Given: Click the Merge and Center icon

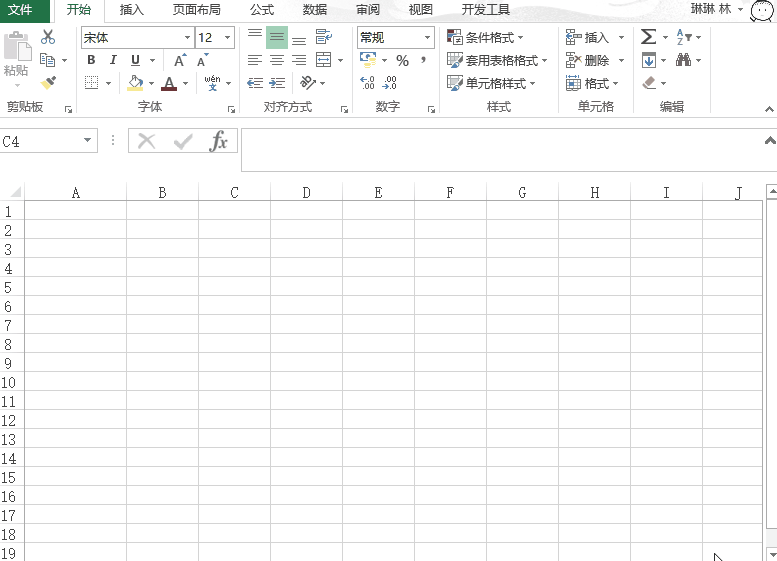Looking at the screenshot, I should coord(324,60).
